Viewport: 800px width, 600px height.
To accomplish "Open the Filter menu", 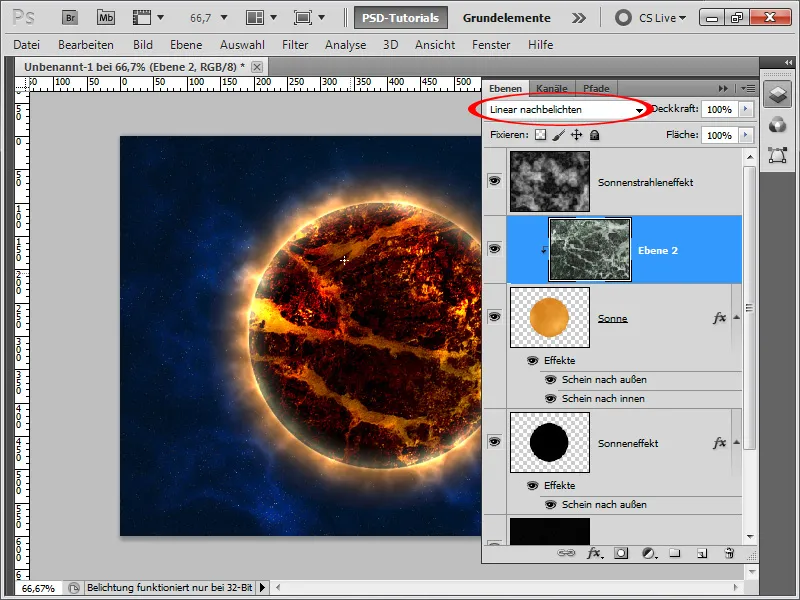I will [x=295, y=45].
